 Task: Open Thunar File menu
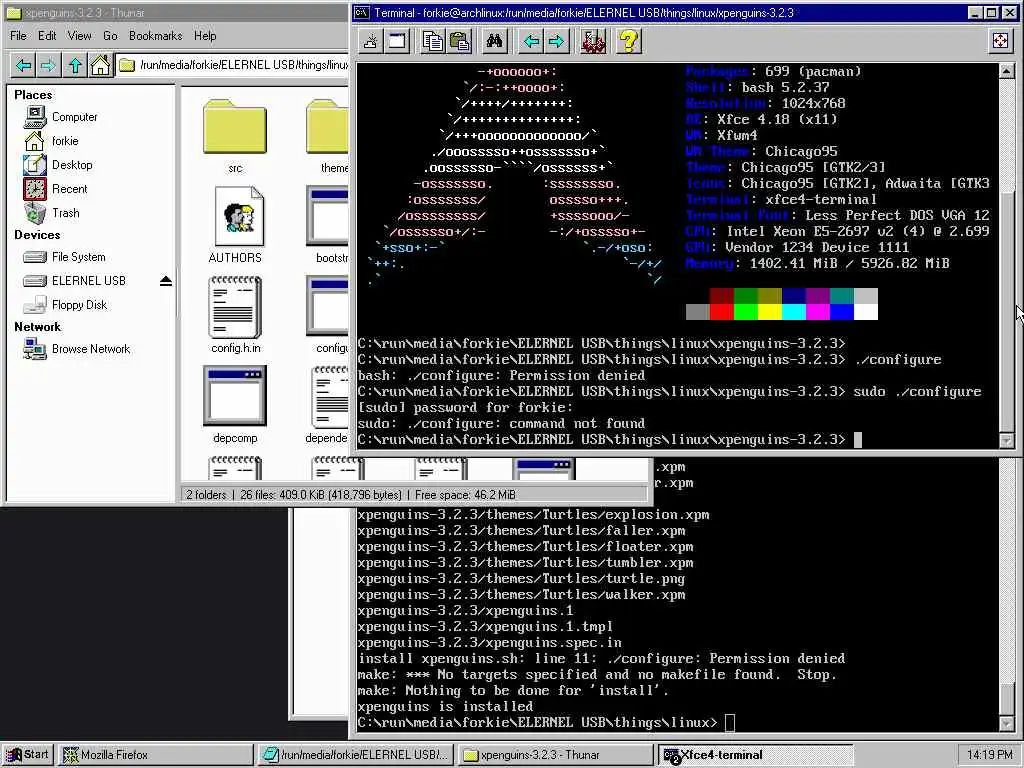[18, 36]
